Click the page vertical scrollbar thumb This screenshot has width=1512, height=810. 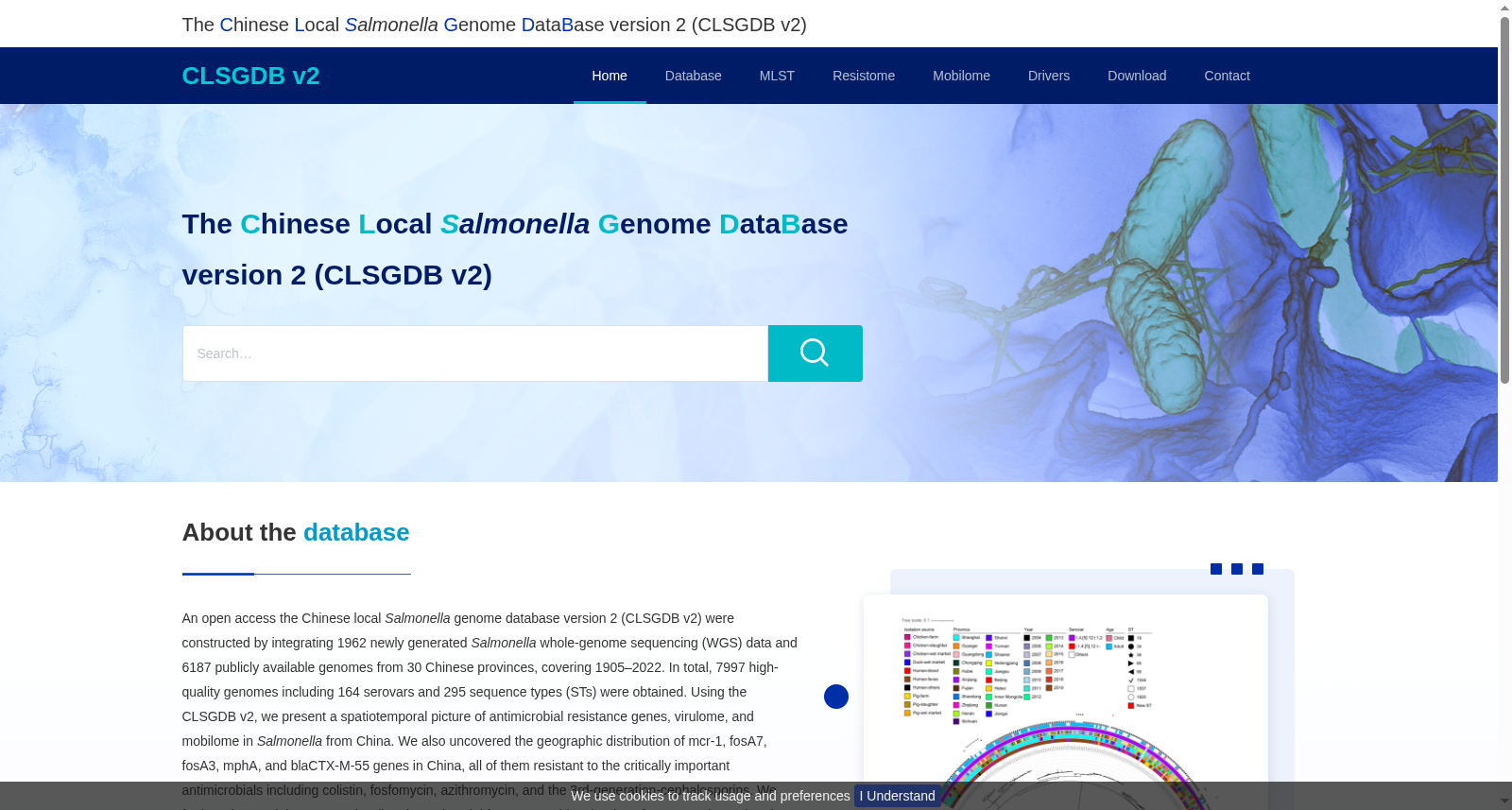pyautogui.click(x=1504, y=198)
